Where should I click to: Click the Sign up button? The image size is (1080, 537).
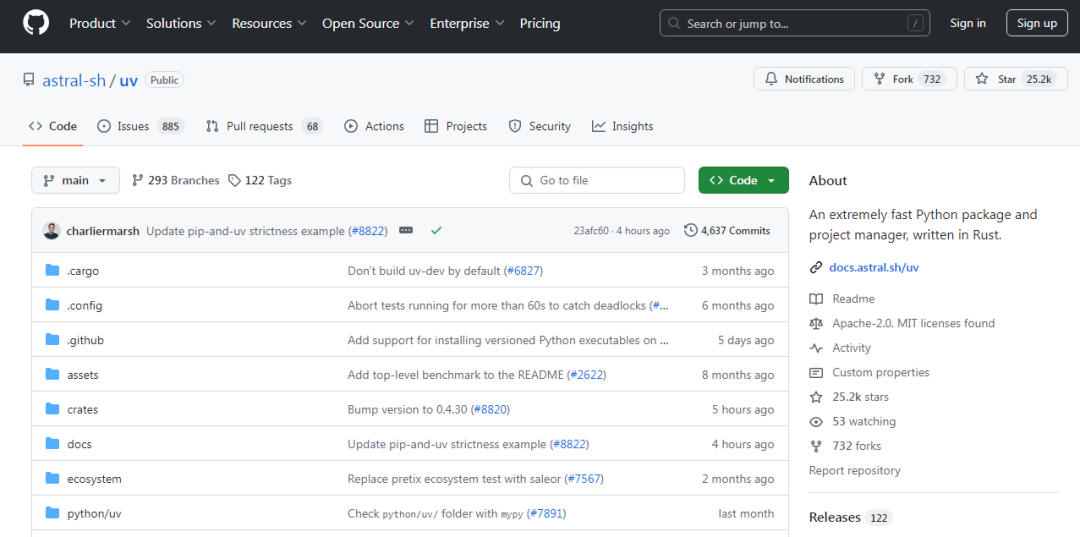pos(1037,23)
